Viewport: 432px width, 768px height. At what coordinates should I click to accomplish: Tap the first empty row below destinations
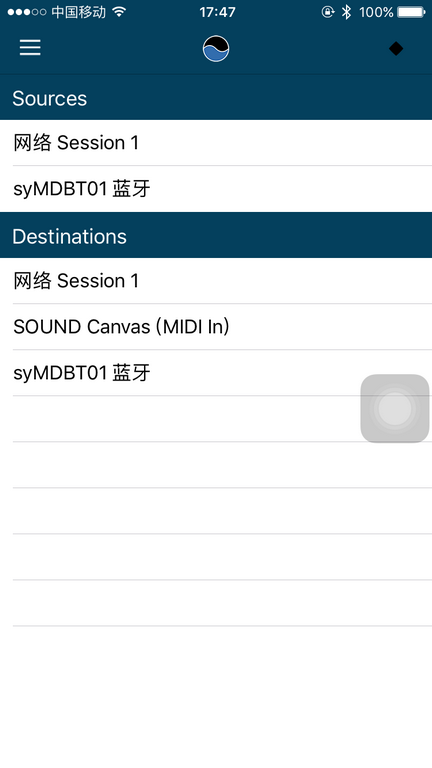coord(216,419)
